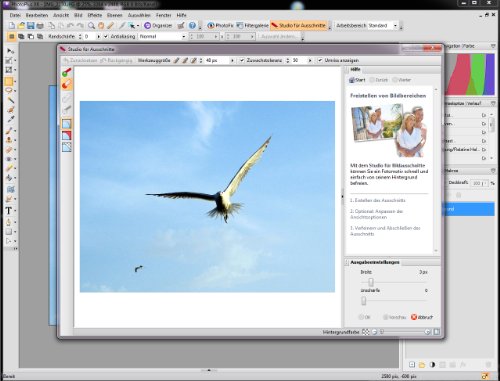Screen dimensions: 500x381
Task: Open the Filtergalerie from the toolbar
Action: pyautogui.click(x=252, y=26)
